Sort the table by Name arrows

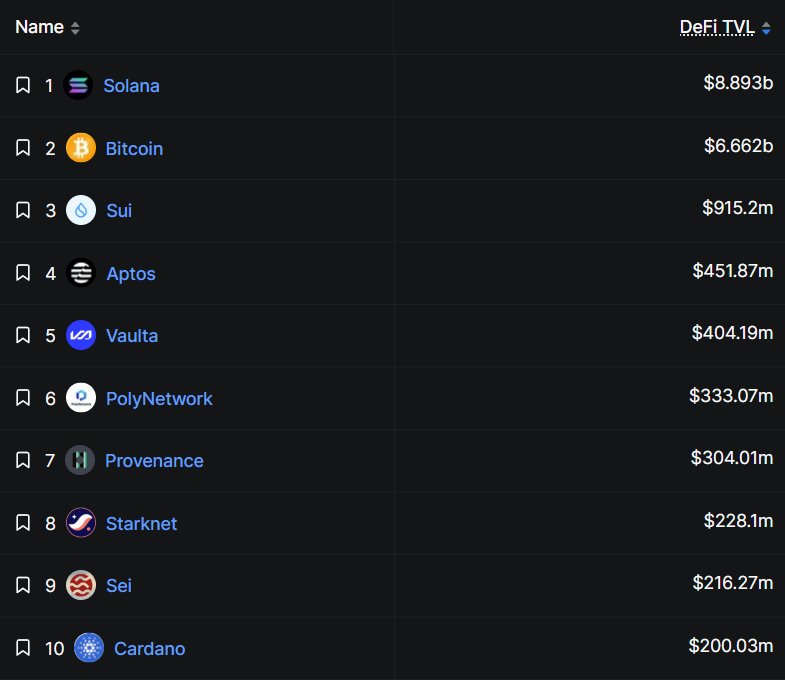(x=75, y=28)
